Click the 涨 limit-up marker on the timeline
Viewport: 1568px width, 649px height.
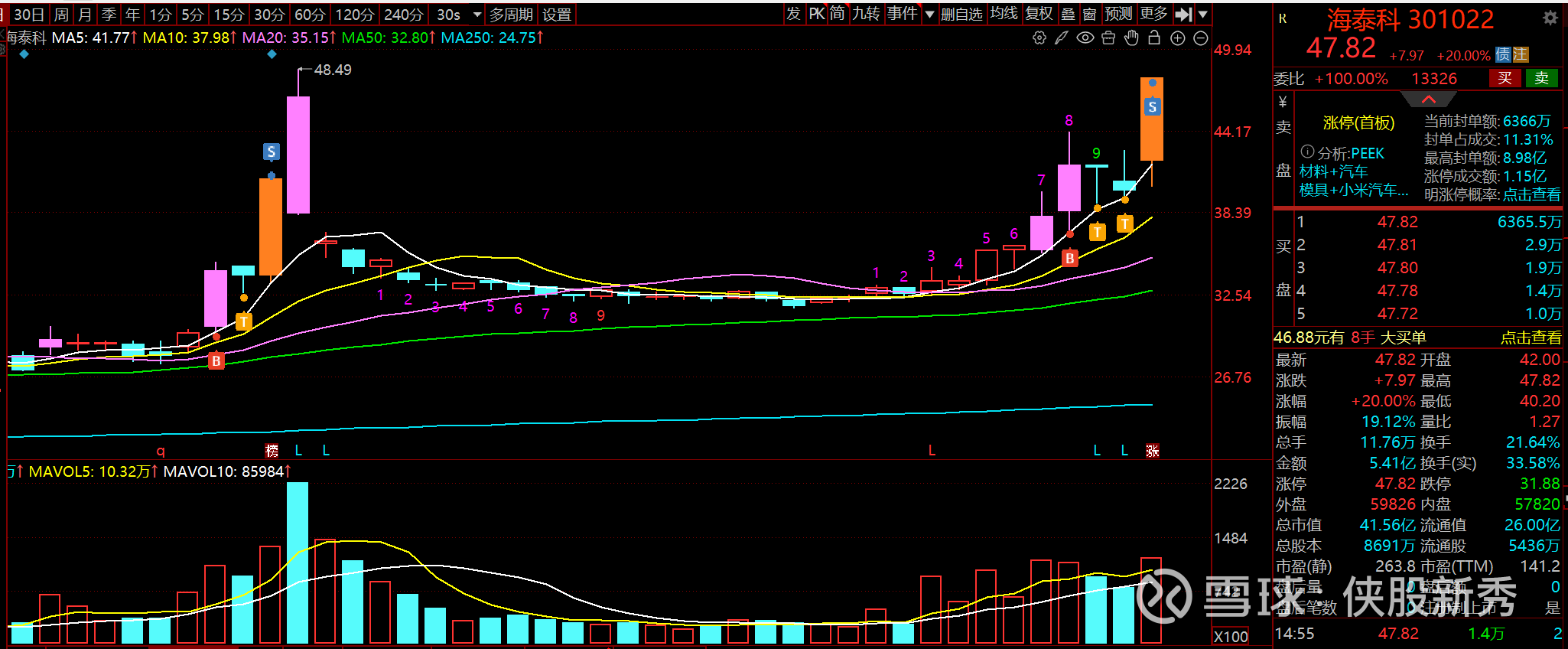point(1153,451)
